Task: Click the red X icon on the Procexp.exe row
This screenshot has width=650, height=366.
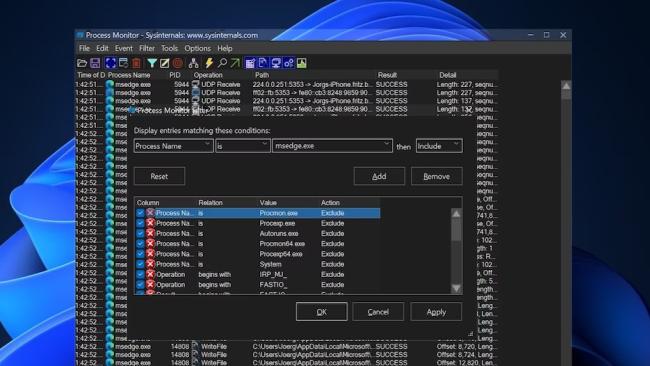Action: pos(150,223)
